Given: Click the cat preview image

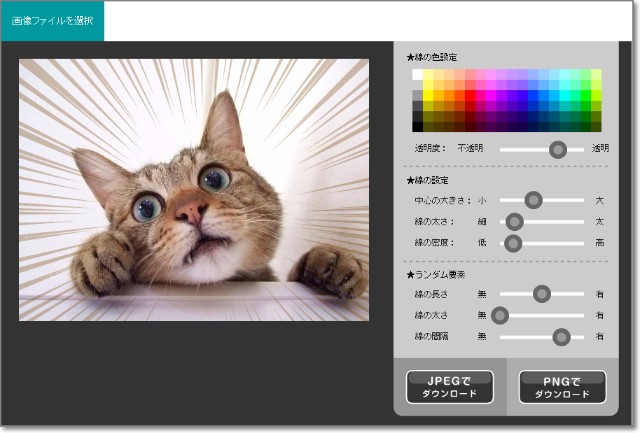Looking at the screenshot, I should click(194, 189).
